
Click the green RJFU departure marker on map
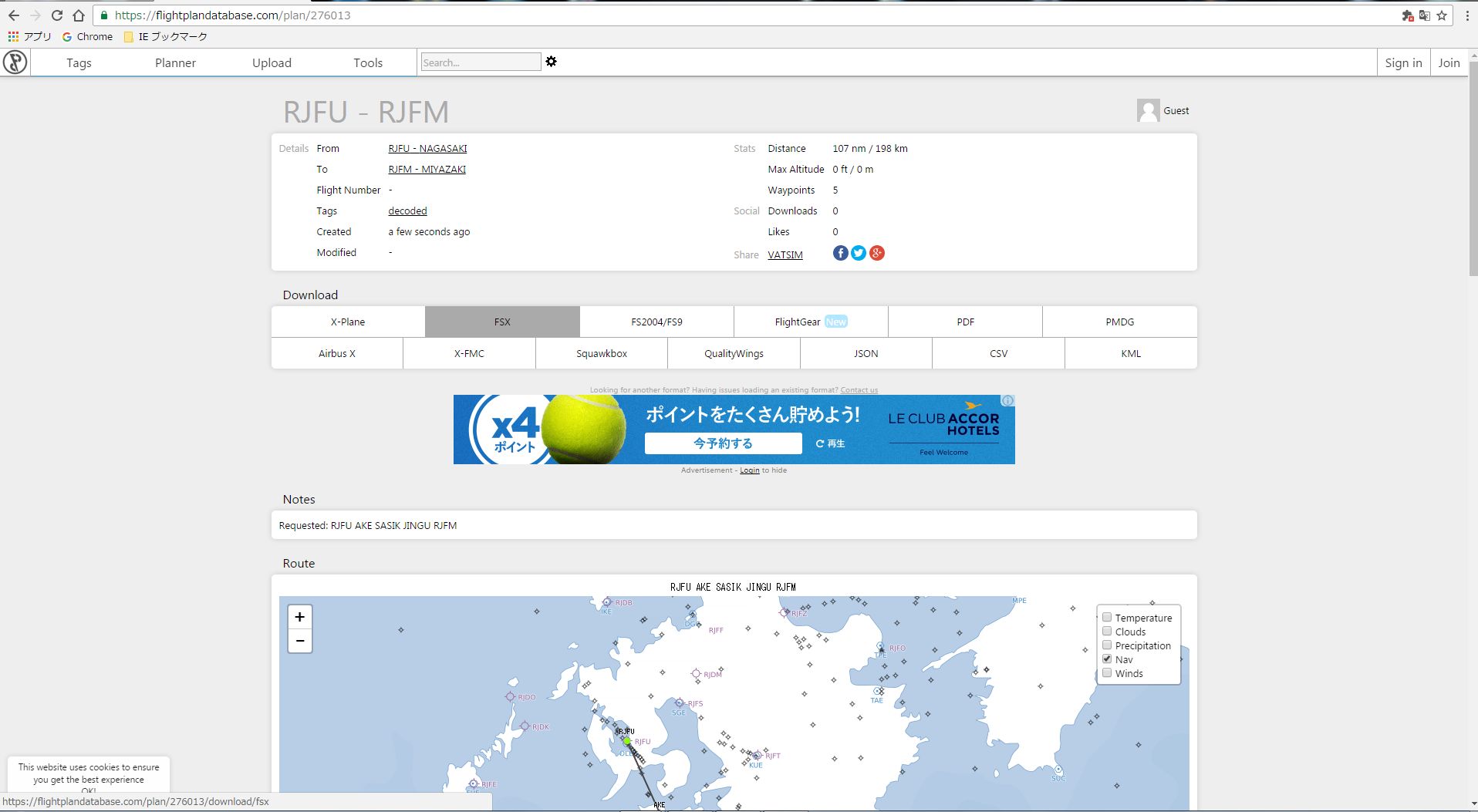tap(627, 741)
